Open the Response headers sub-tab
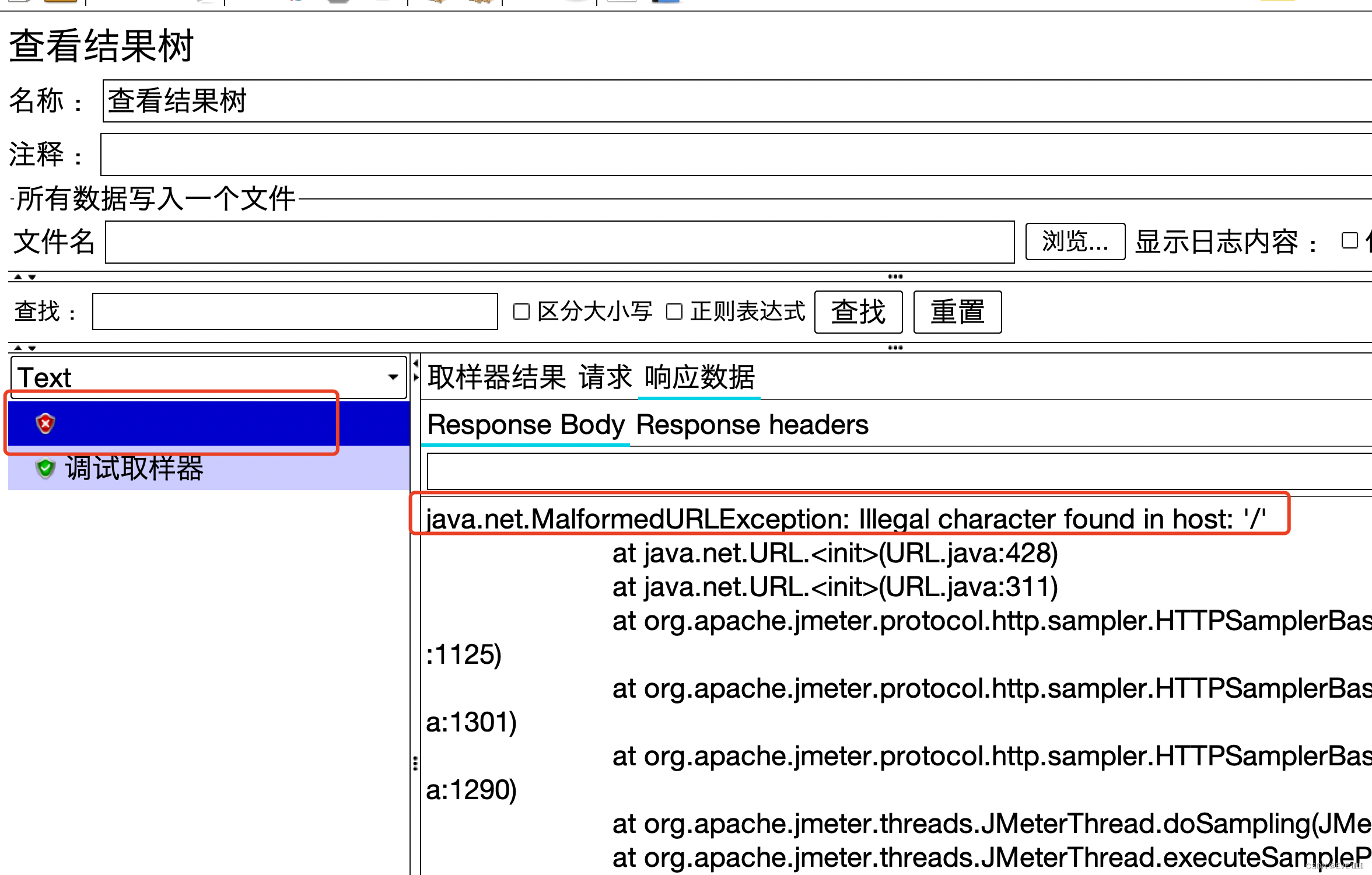 [752, 425]
